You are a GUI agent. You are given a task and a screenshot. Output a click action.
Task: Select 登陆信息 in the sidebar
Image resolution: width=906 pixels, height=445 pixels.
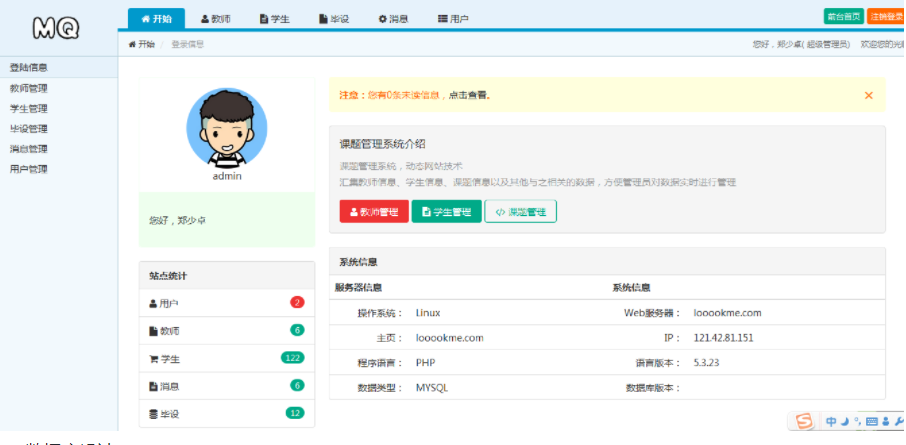click(59, 67)
